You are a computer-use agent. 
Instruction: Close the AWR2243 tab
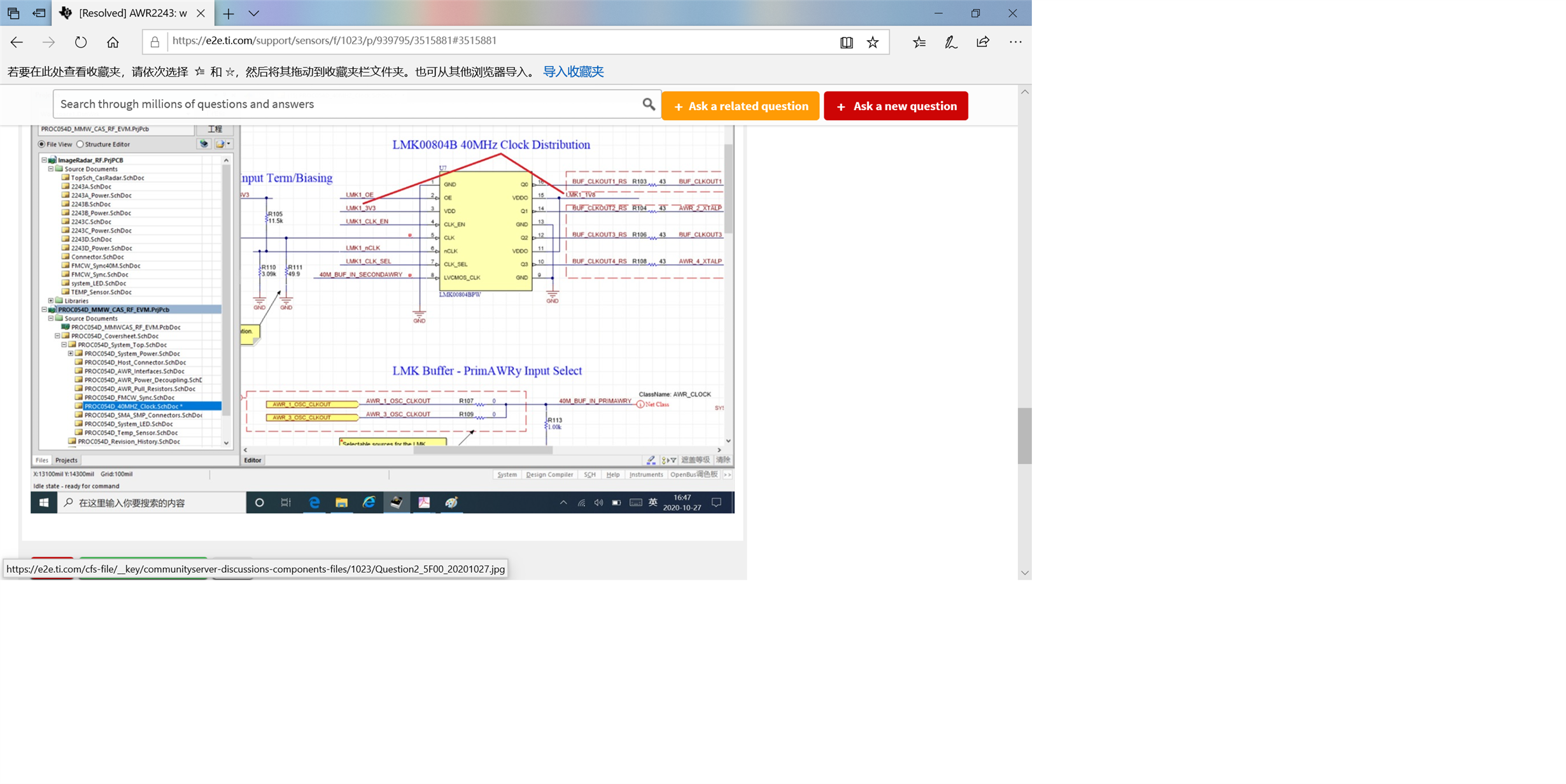click(x=201, y=13)
